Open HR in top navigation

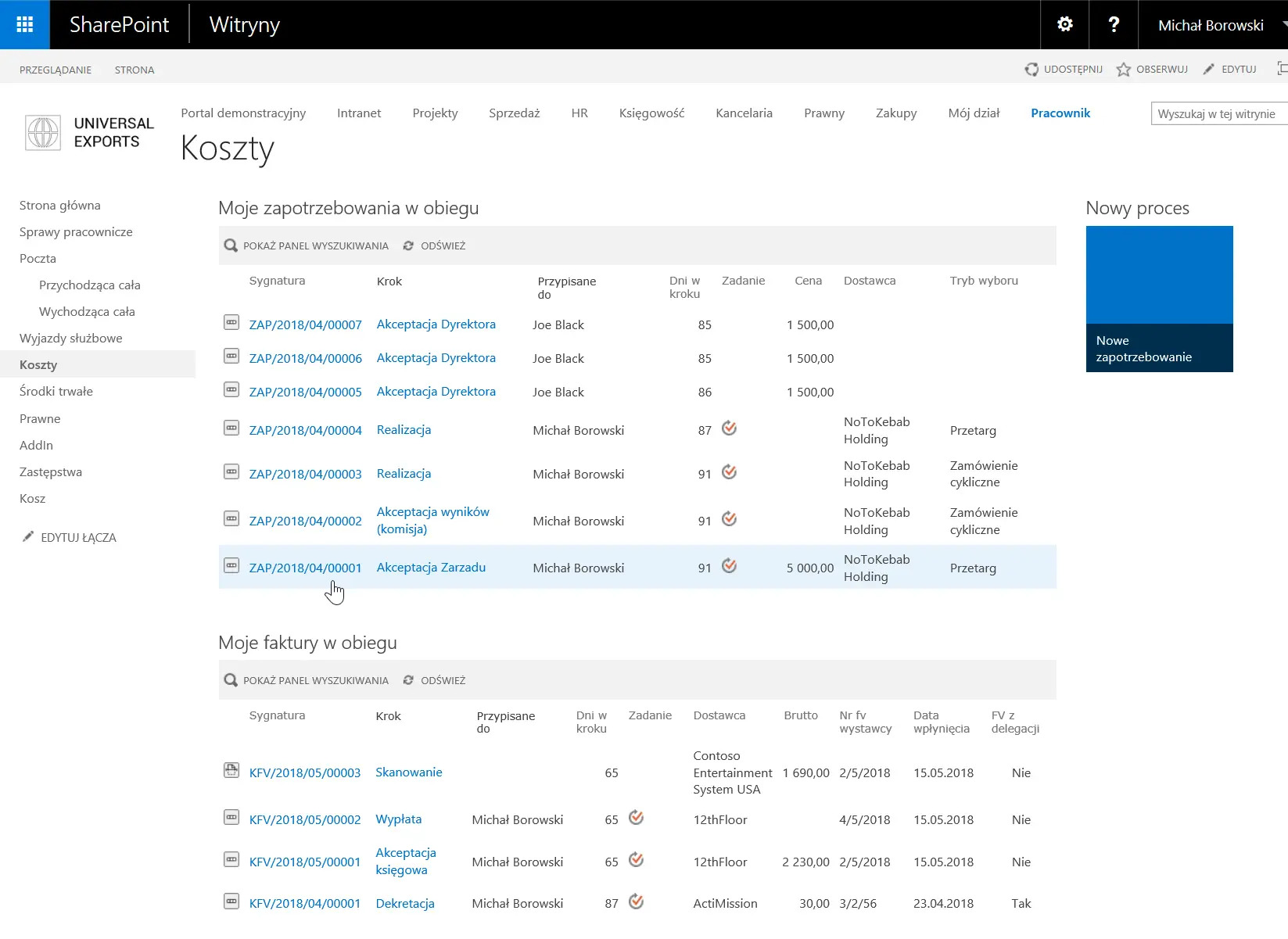tap(579, 113)
